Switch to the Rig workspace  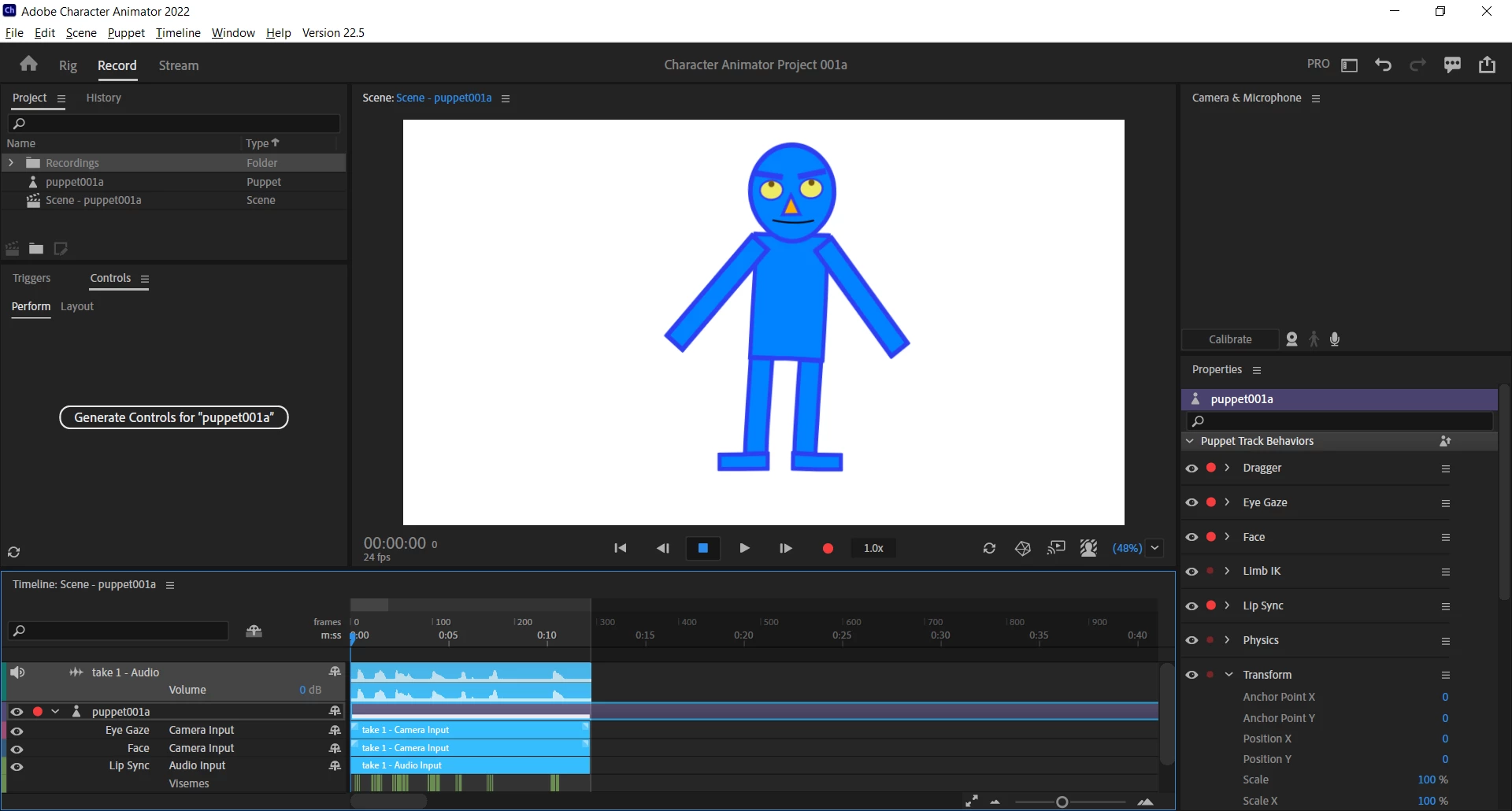tap(68, 65)
